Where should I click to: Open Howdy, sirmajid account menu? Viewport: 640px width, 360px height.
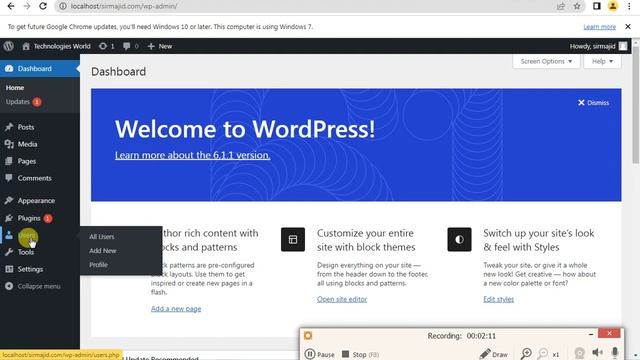(598, 46)
